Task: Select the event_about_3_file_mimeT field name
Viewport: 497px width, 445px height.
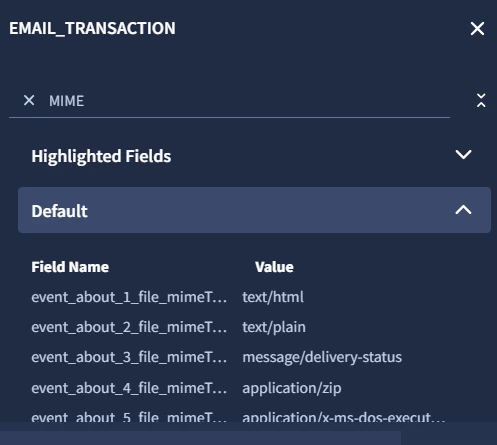Action: (129, 357)
